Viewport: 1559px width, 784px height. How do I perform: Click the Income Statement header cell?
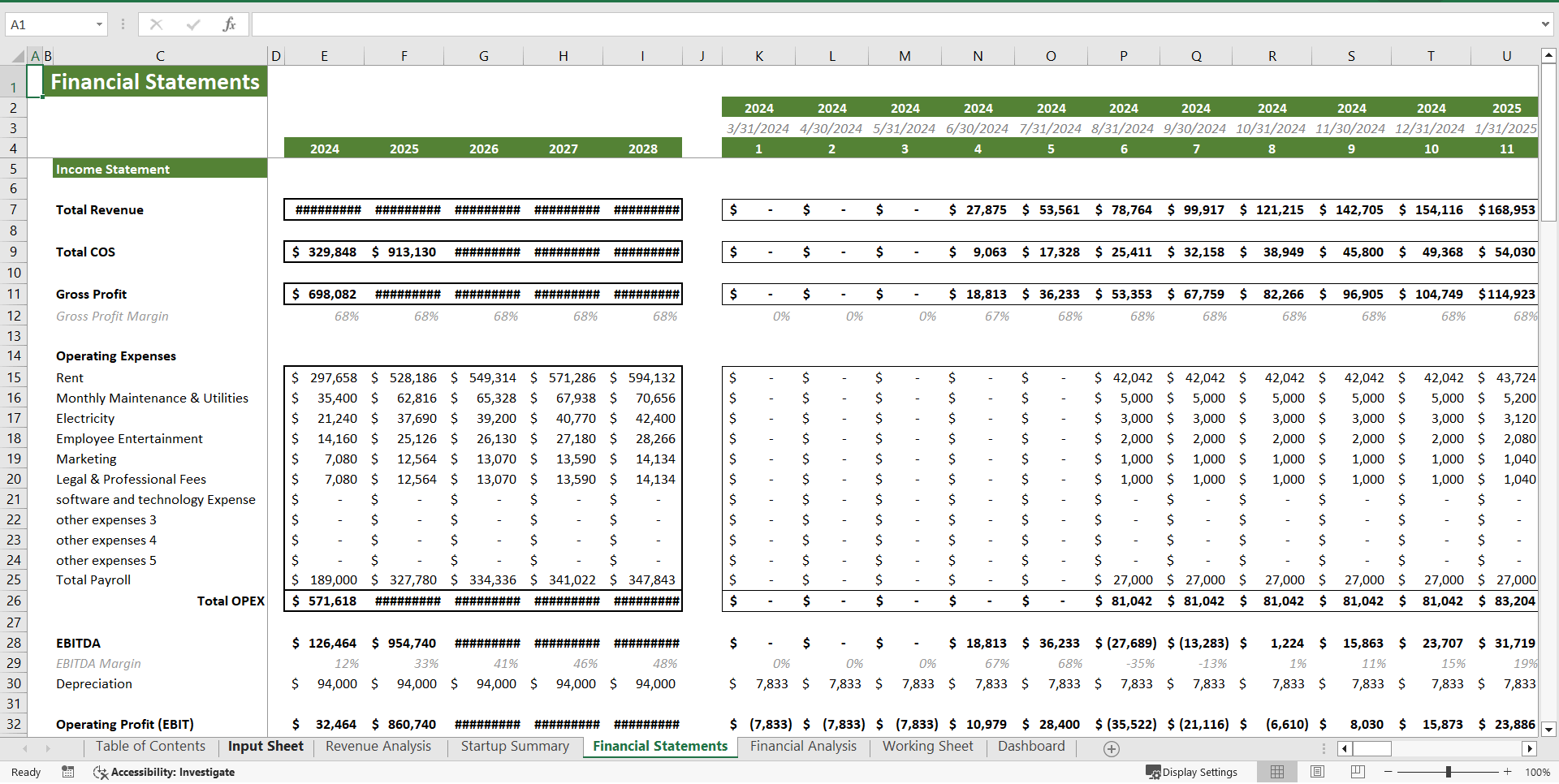160,169
